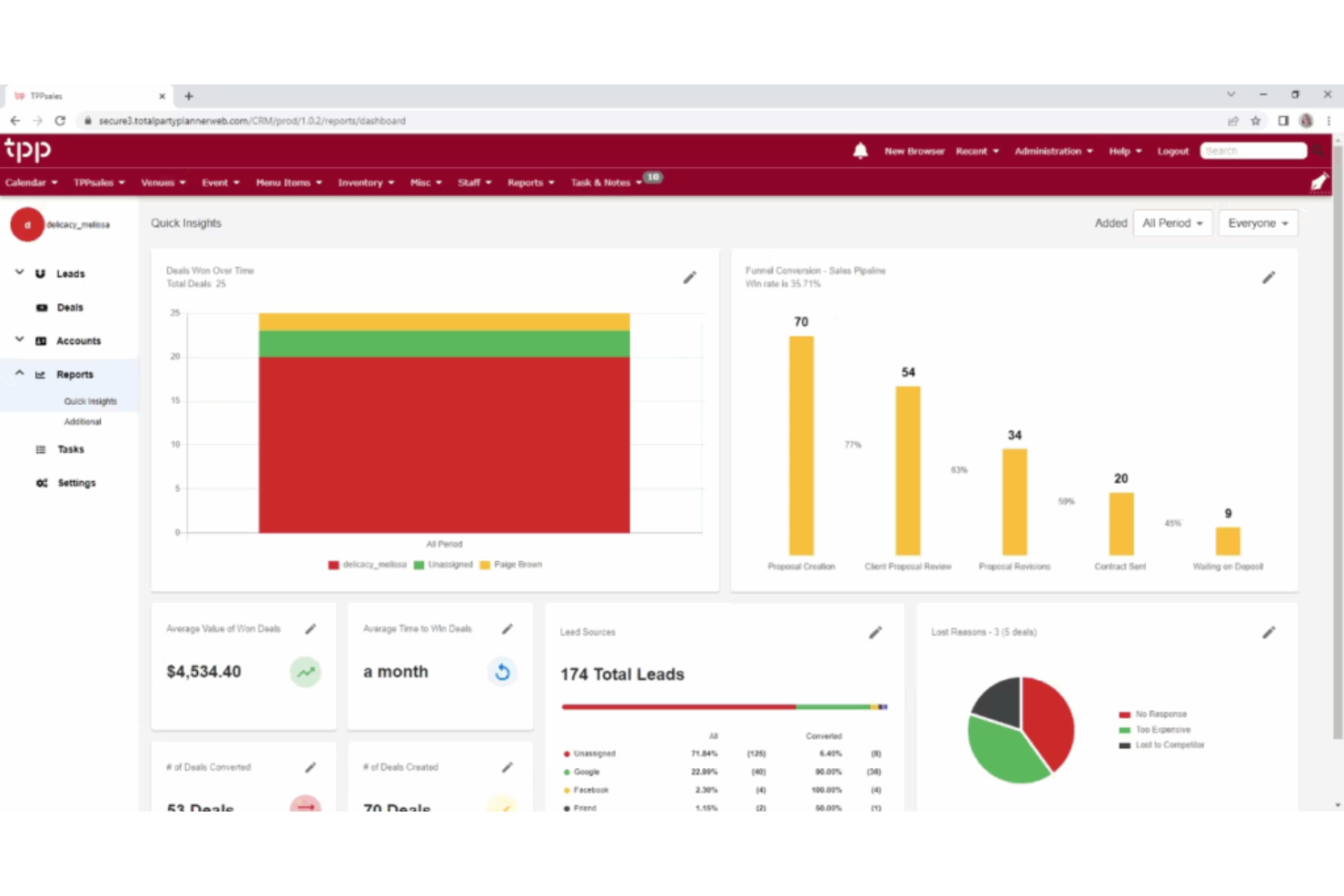This screenshot has height=896, width=1344.
Task: Expand the Accounts sidebar section
Action: click(x=19, y=340)
